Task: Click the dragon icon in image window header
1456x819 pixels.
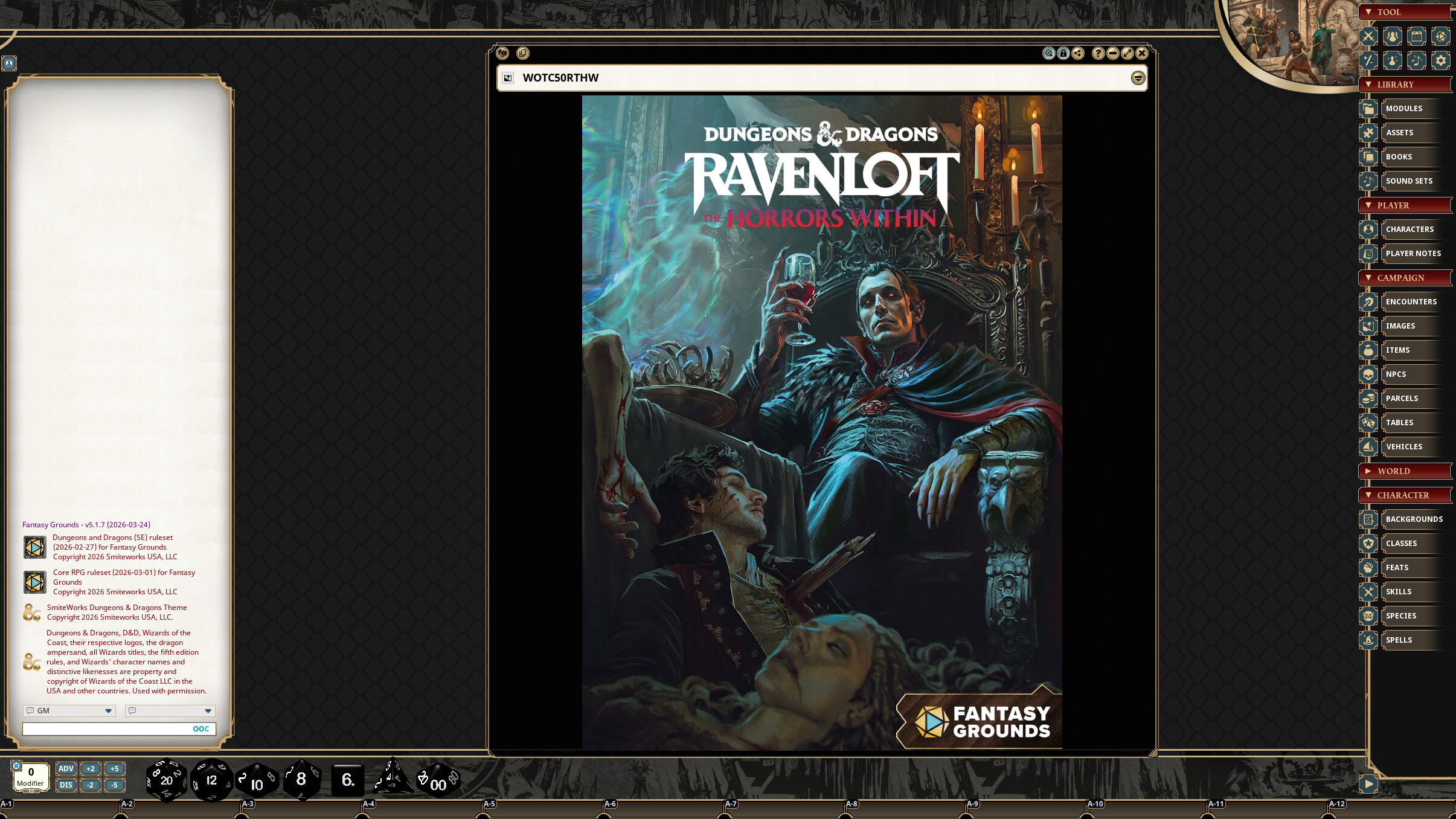Action: tap(502, 53)
